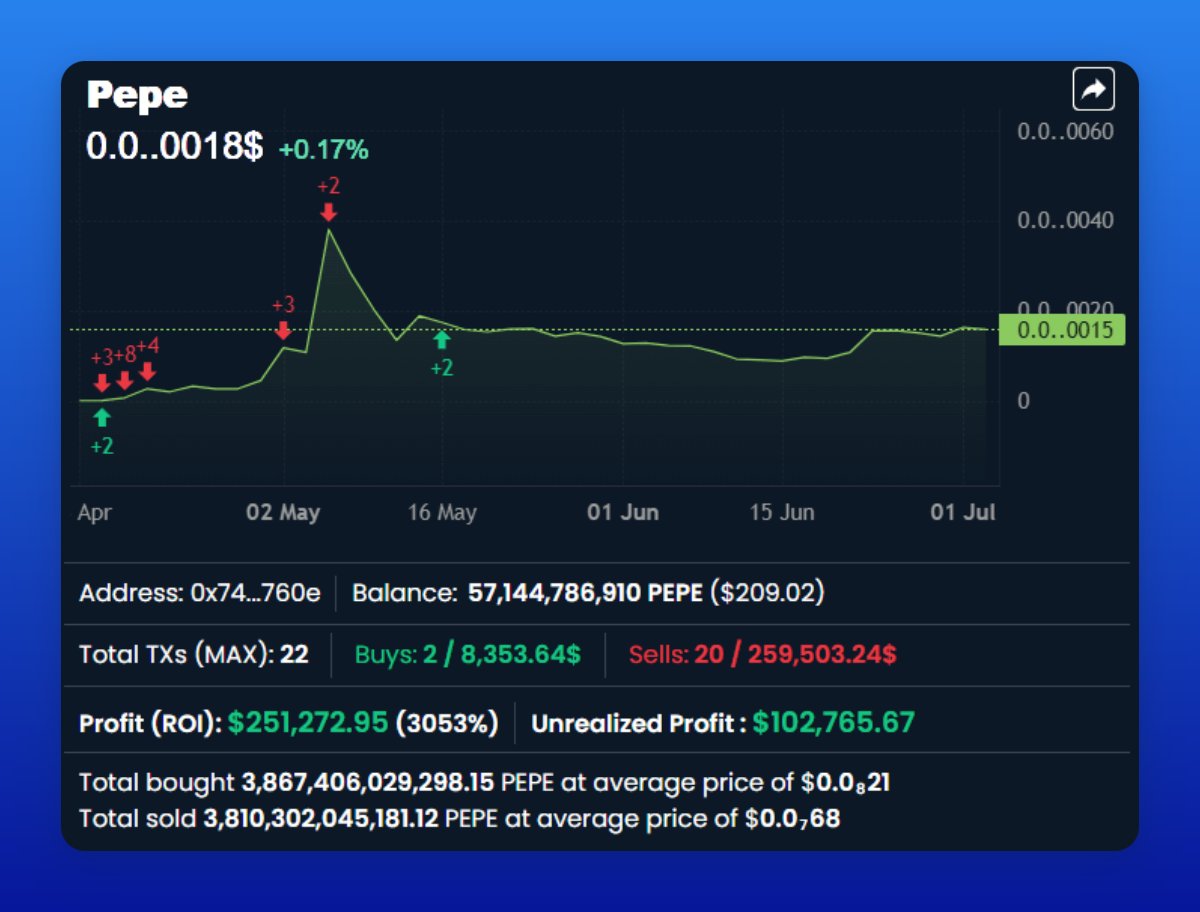Click the Pepe token title
This screenshot has height=912, width=1200.
click(x=137, y=96)
